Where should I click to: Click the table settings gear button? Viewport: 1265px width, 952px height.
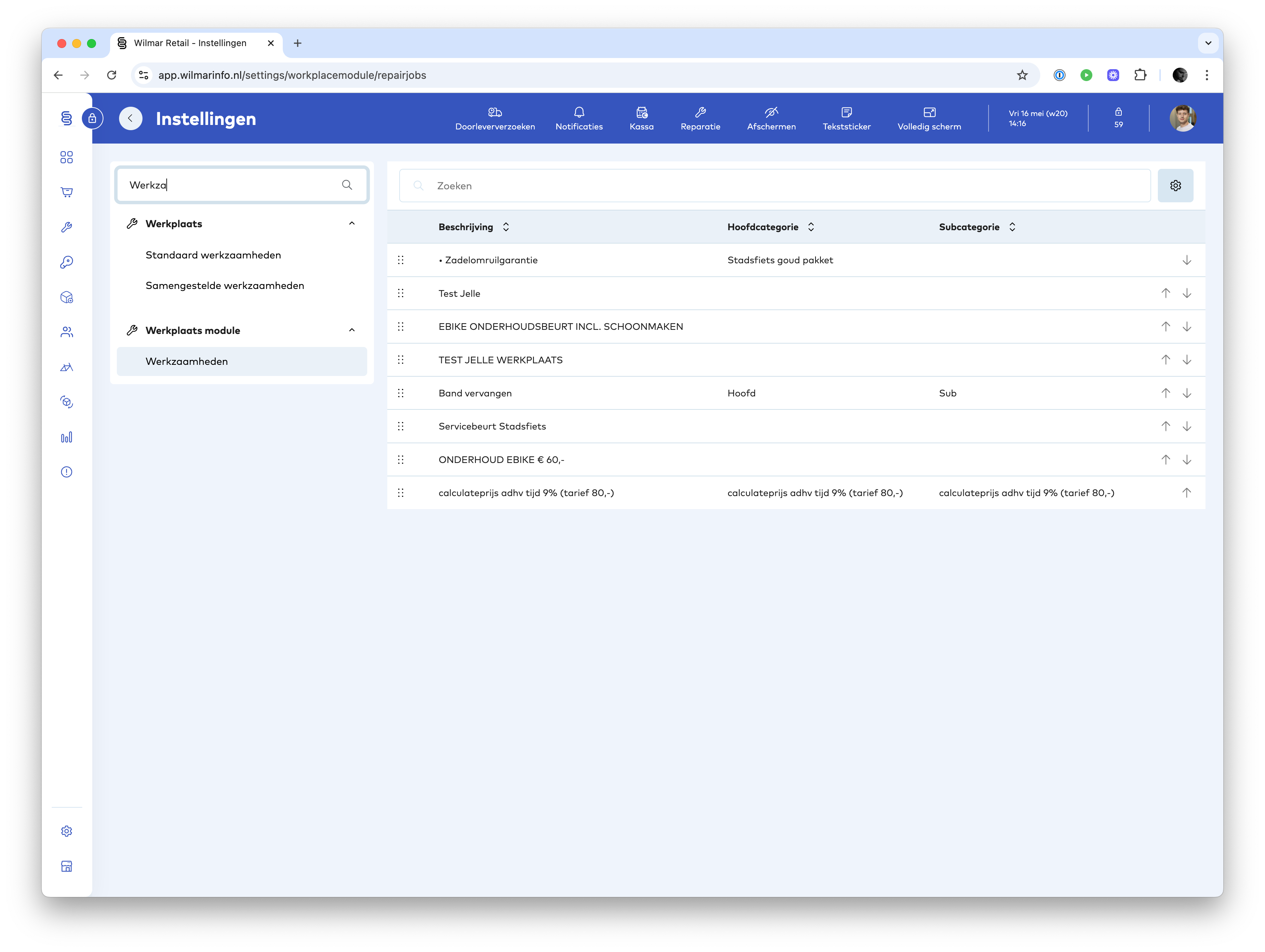coord(1175,185)
